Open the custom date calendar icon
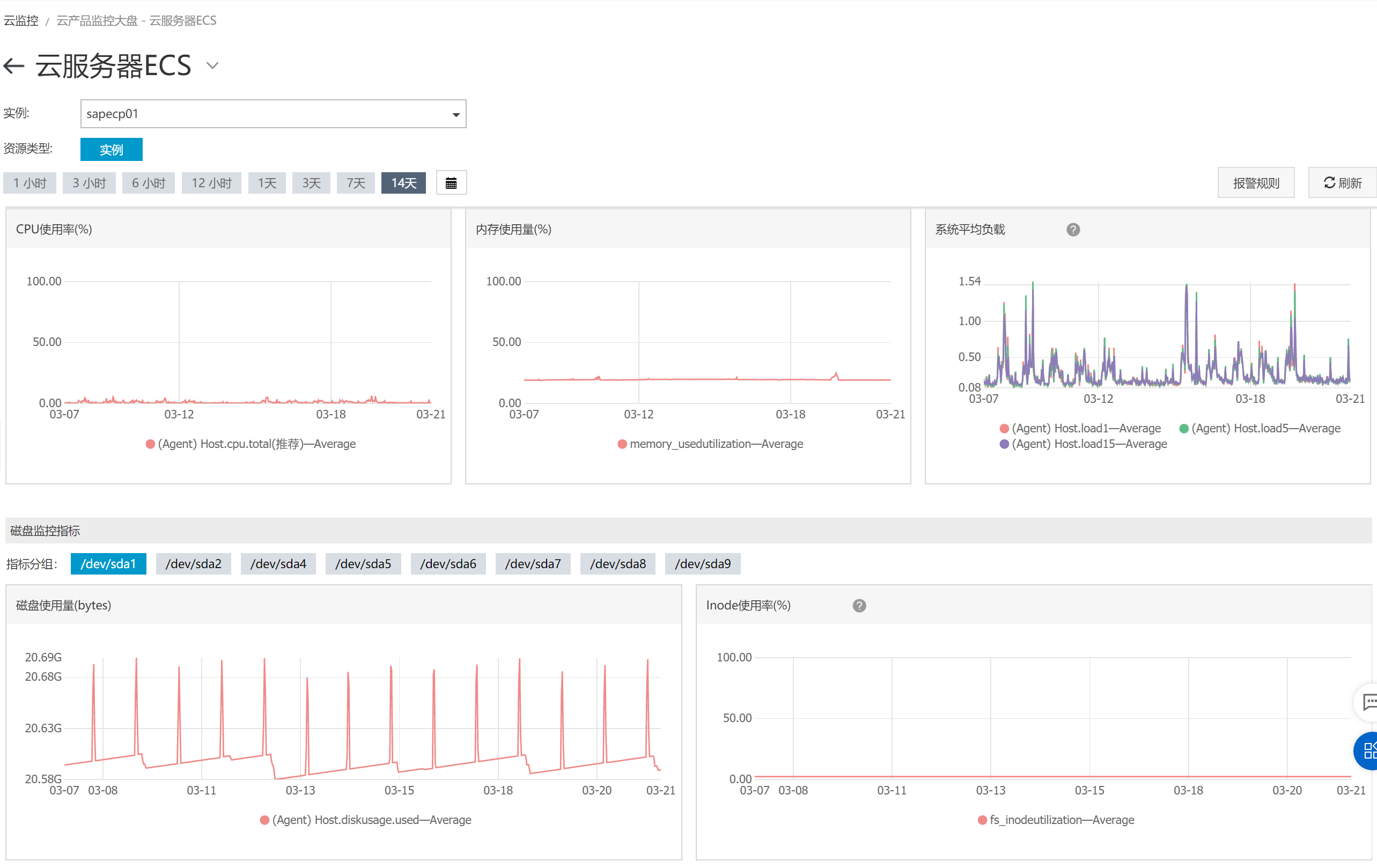Screen dimensions: 1377x868 (451, 183)
